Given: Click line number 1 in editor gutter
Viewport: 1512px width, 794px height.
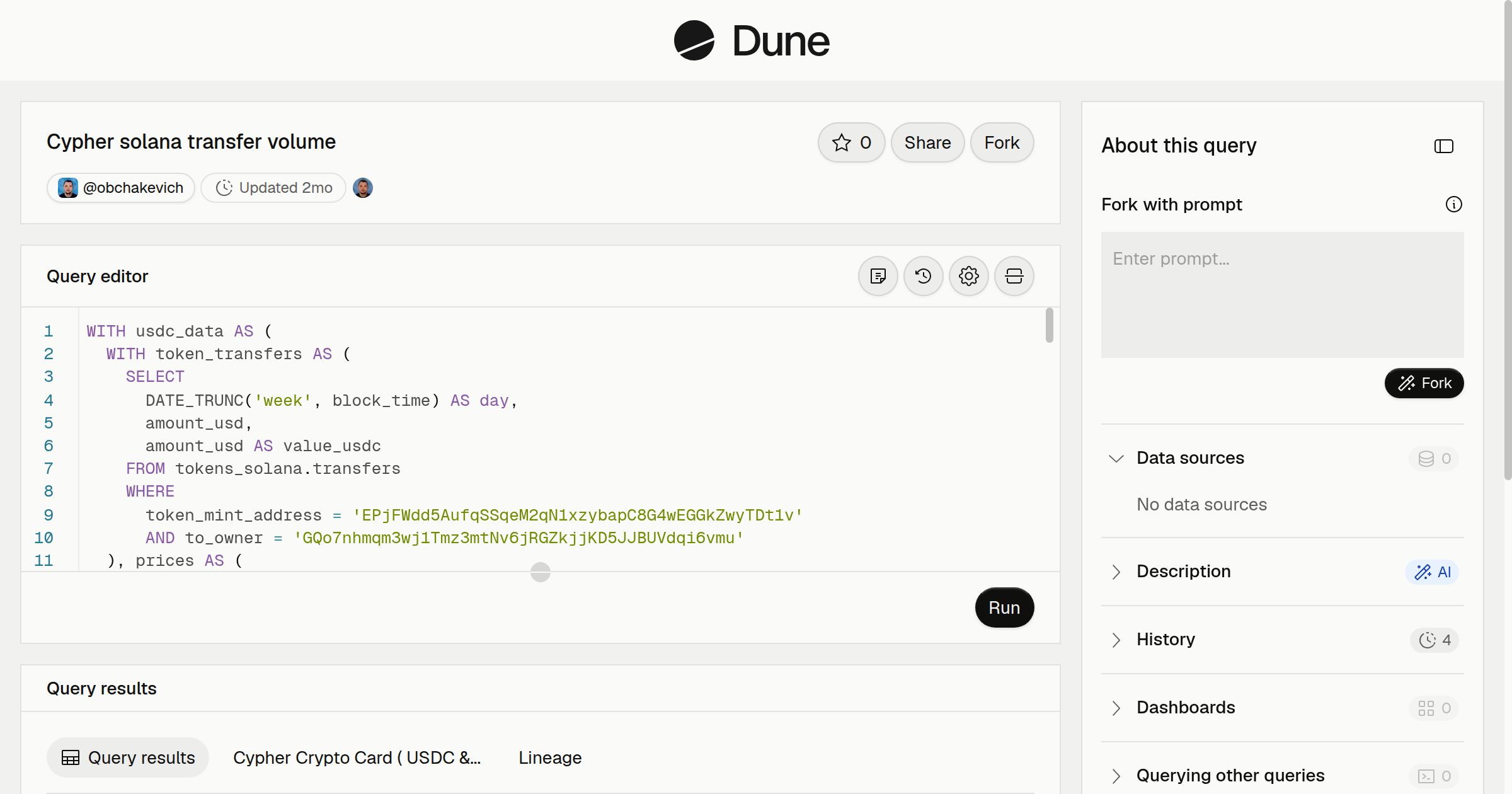Looking at the screenshot, I should [49, 331].
